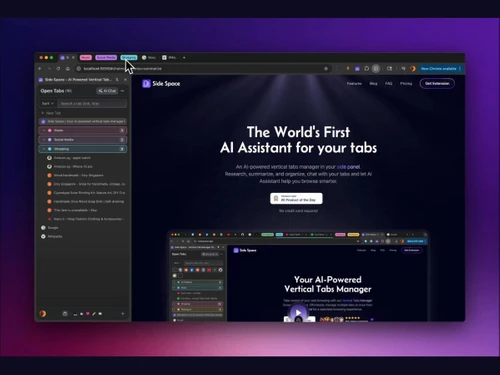Click the pink Music group color dot
Viewport: 500px width, 375px height.
tap(50, 130)
